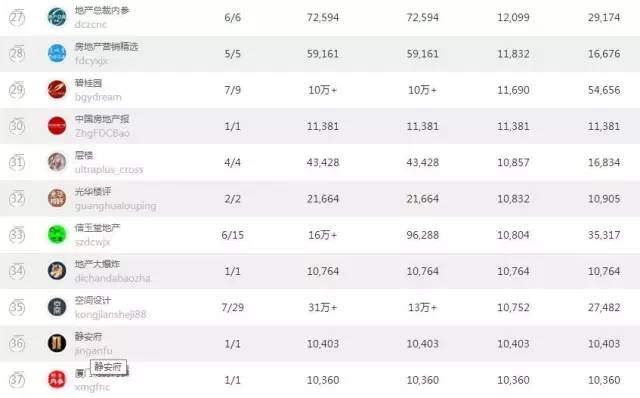Click the rank 27 number badge
The image size is (640, 398).
click(17, 18)
